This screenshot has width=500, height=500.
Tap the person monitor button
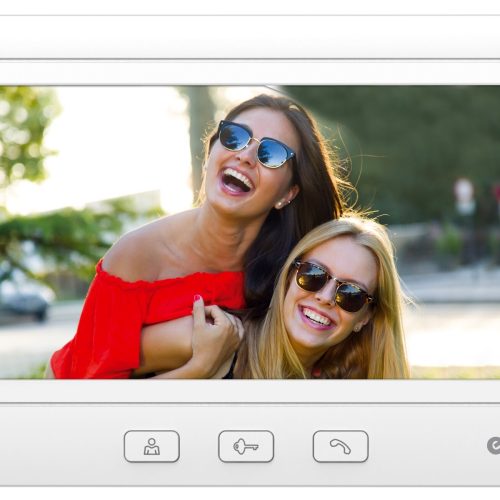tap(152, 446)
